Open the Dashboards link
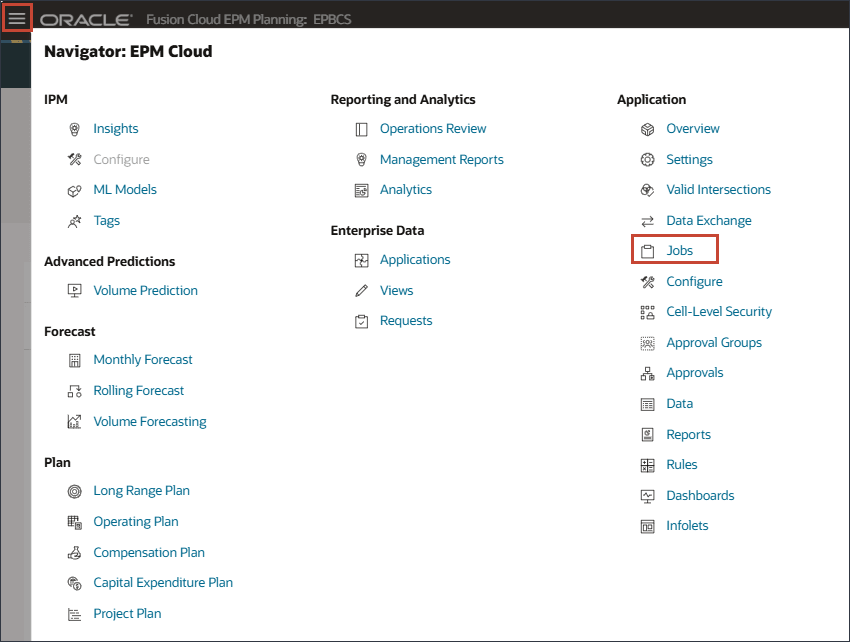 point(700,496)
